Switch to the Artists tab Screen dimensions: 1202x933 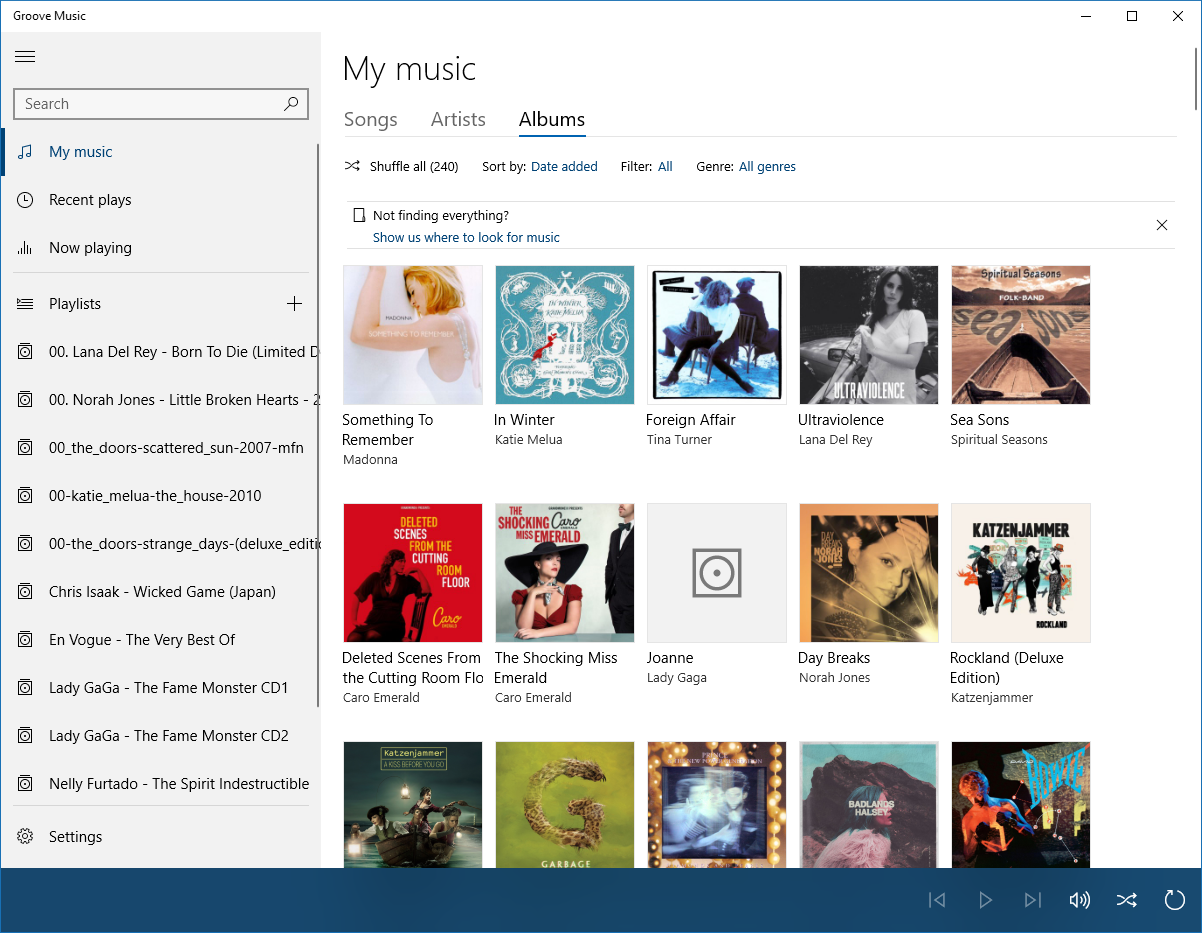pos(458,120)
